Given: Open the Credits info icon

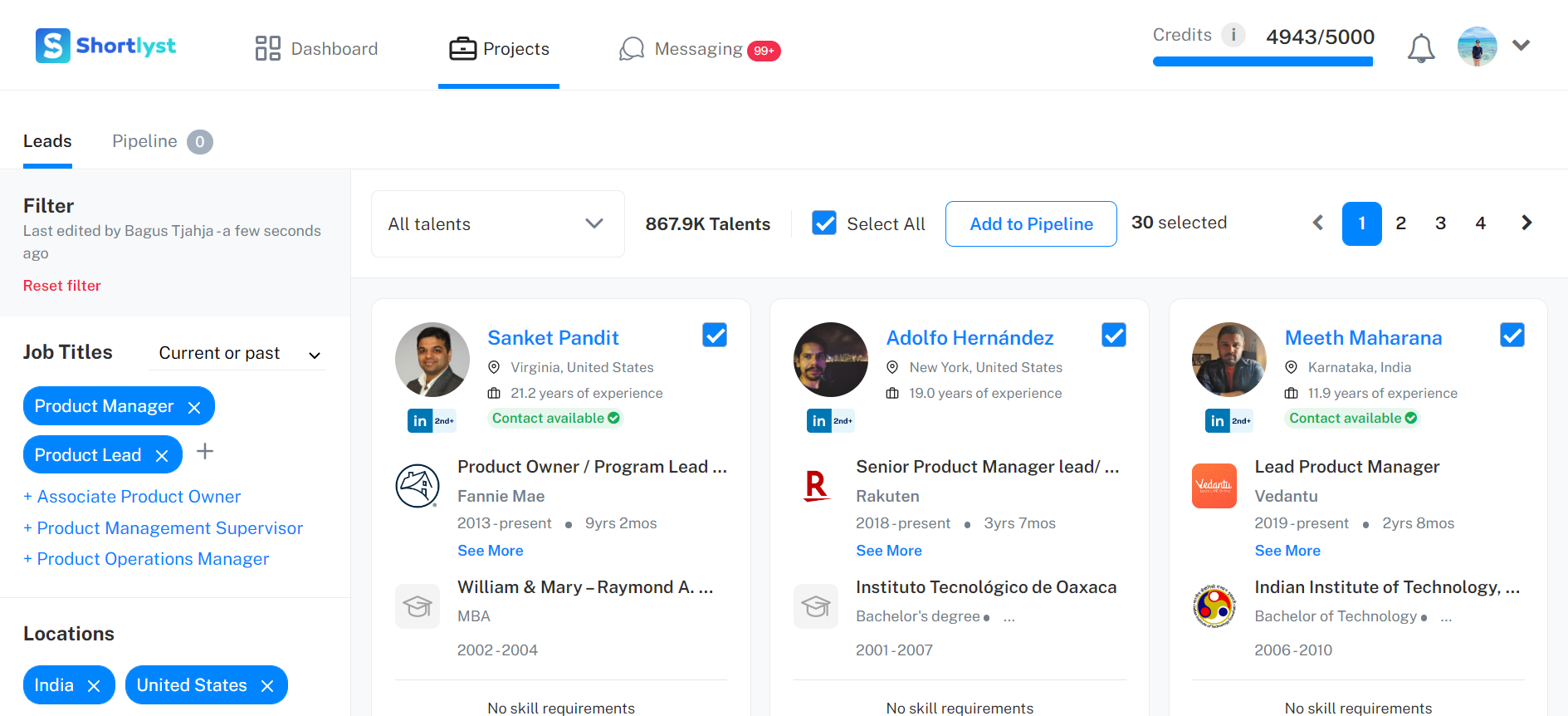Looking at the screenshot, I should point(1233,35).
